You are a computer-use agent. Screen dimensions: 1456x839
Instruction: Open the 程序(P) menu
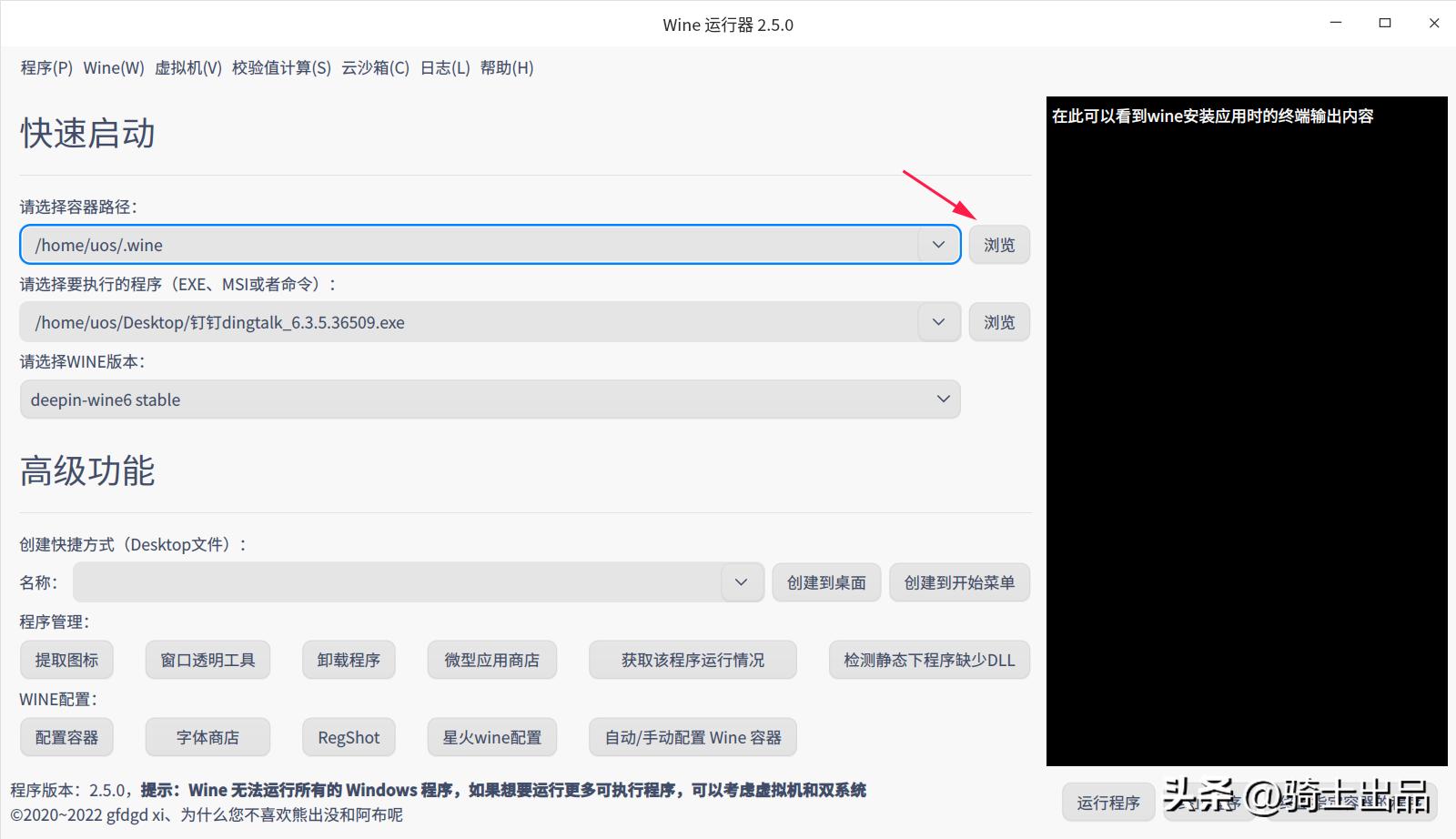(x=45, y=67)
